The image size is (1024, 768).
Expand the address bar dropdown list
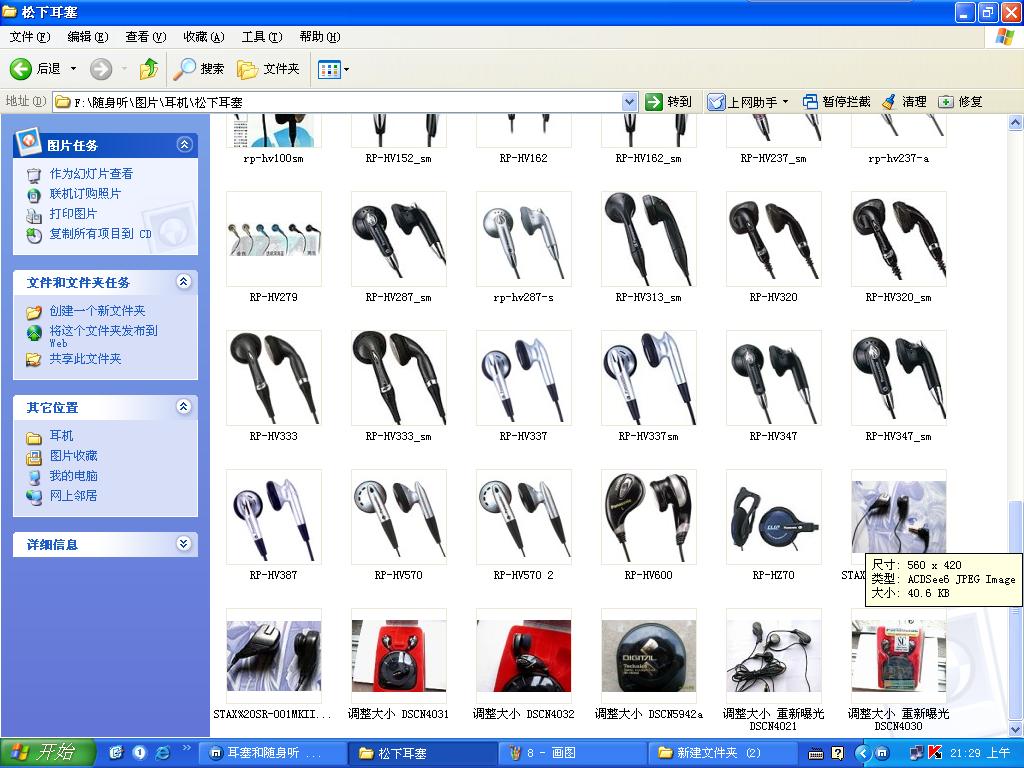pos(629,102)
